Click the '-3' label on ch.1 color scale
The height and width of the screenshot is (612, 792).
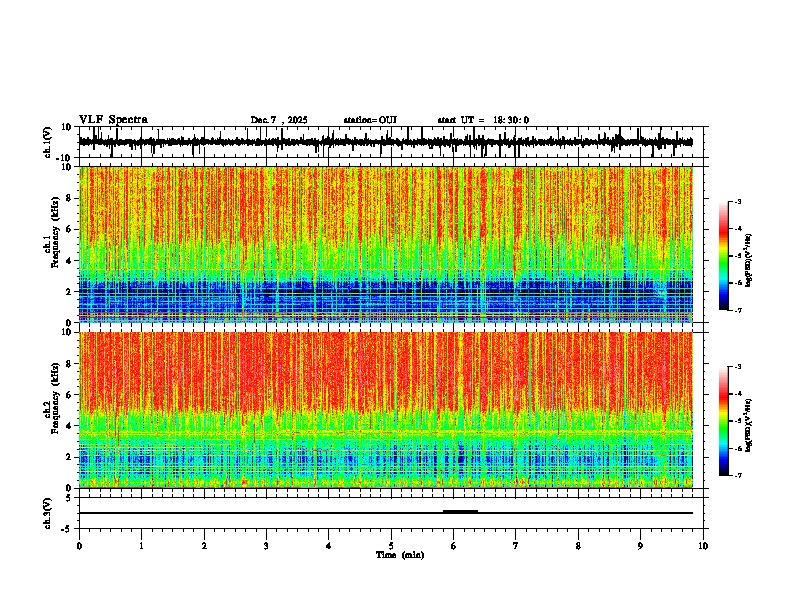click(x=737, y=201)
